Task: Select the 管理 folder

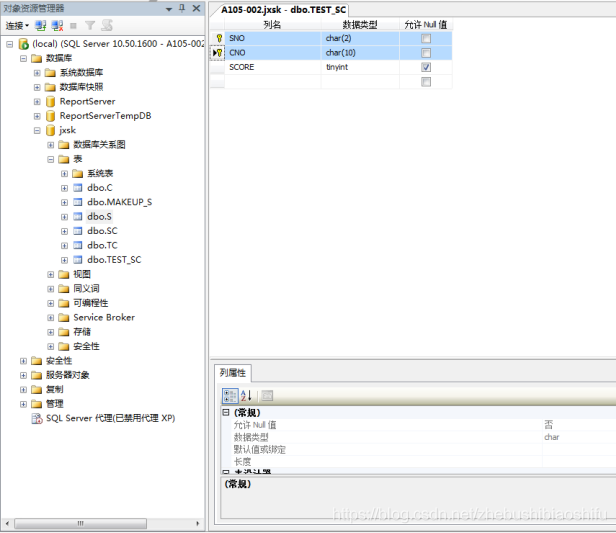Action: (x=55, y=404)
